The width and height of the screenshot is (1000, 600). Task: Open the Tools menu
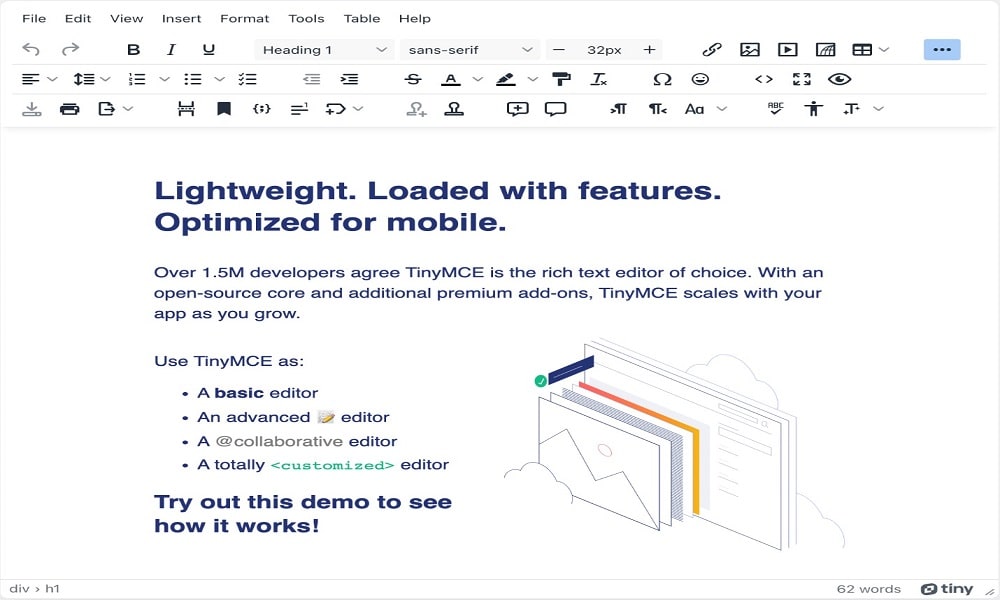(x=306, y=18)
